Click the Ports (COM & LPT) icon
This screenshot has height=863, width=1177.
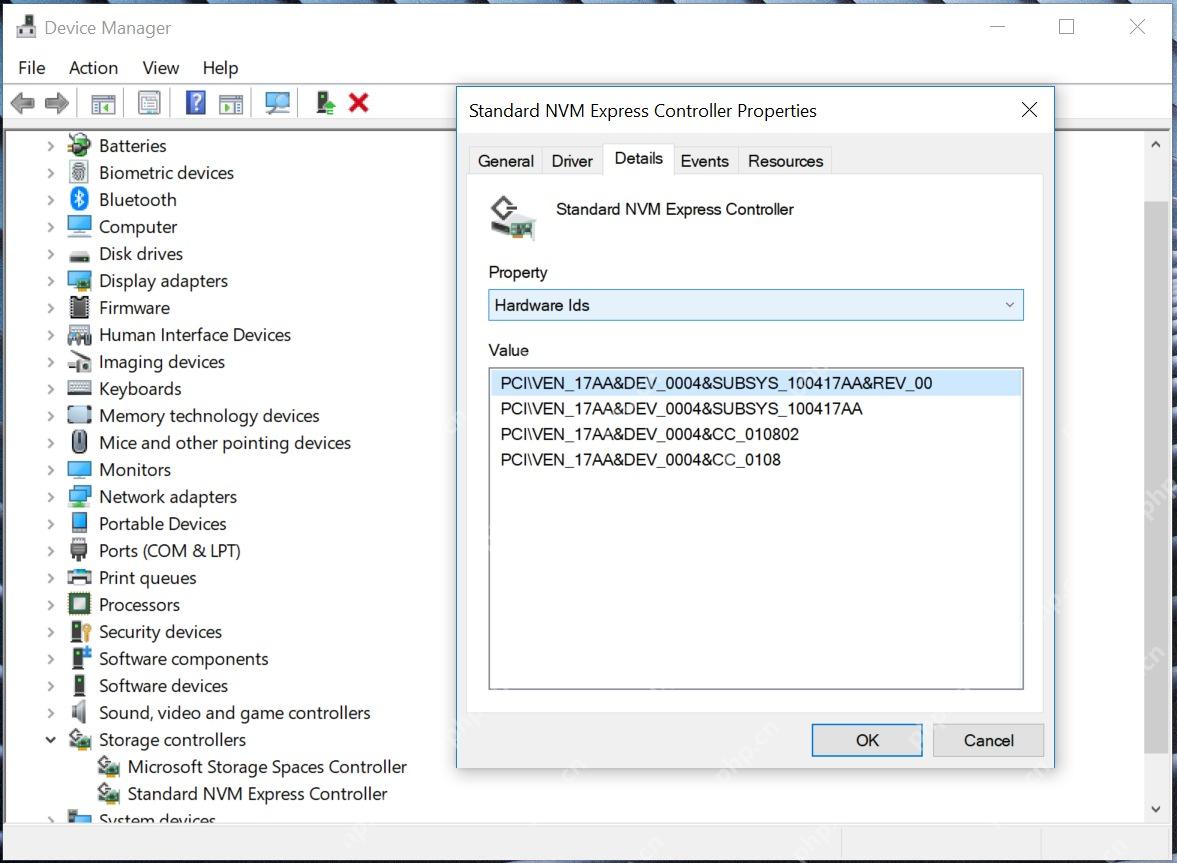[x=79, y=550]
